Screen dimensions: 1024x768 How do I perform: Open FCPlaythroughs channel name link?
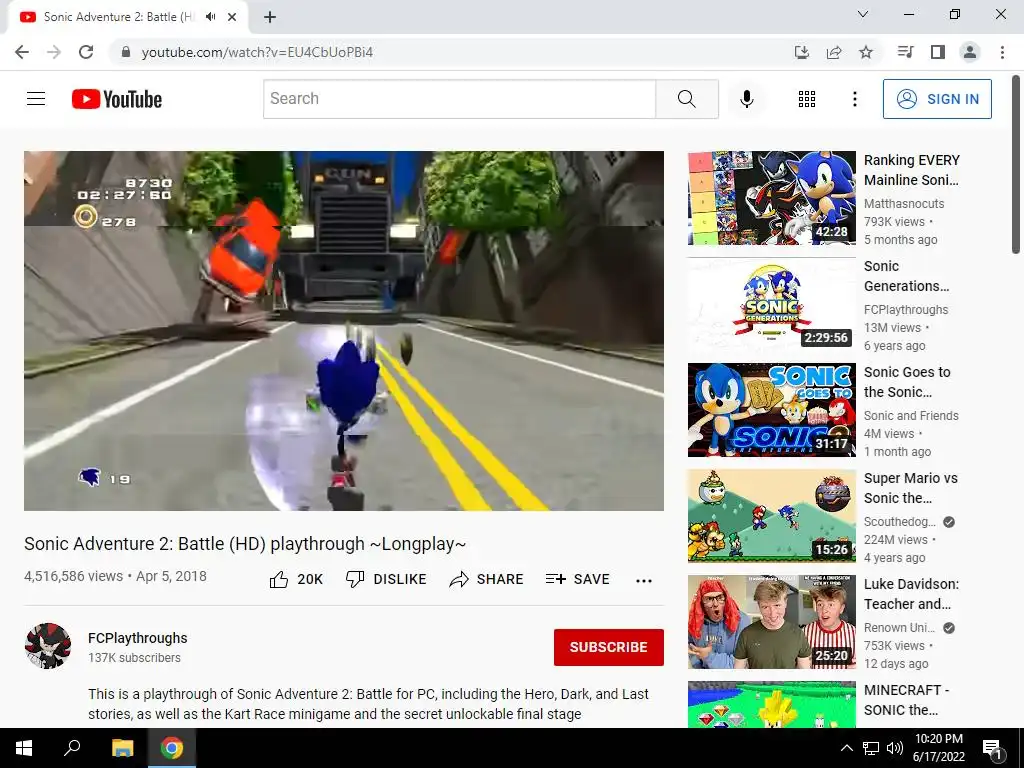[138, 638]
